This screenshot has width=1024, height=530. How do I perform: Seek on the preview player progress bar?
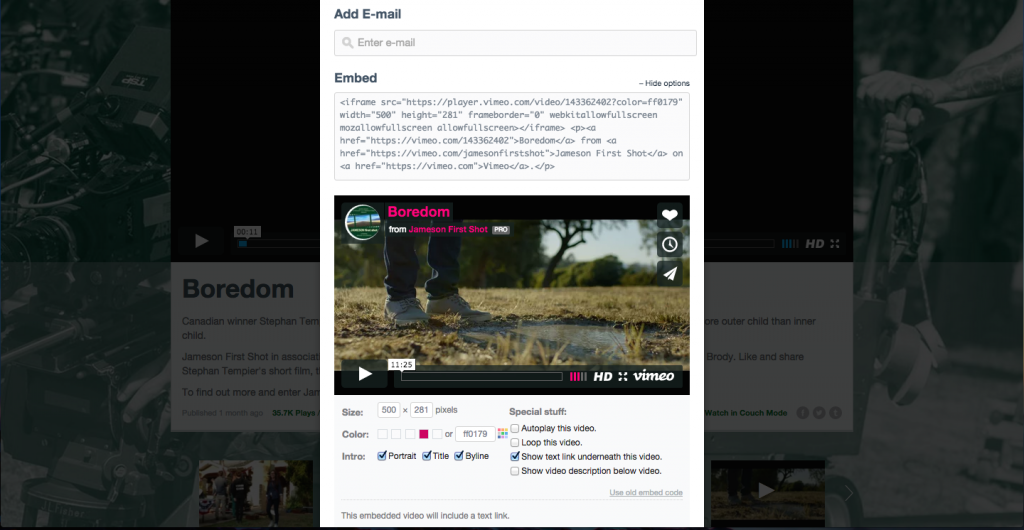pos(482,377)
